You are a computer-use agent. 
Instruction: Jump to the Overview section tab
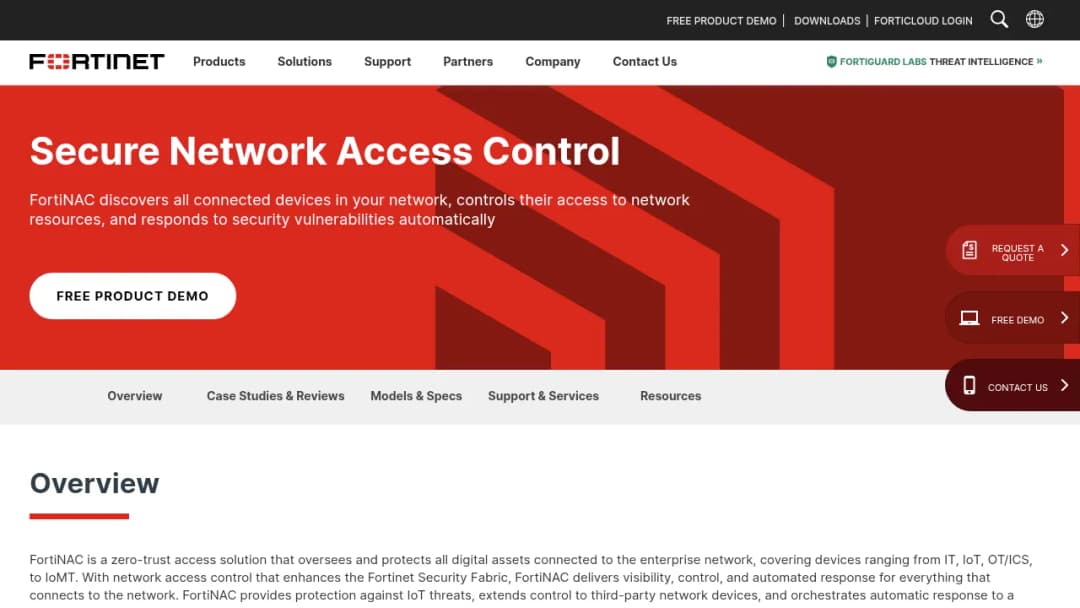134,396
